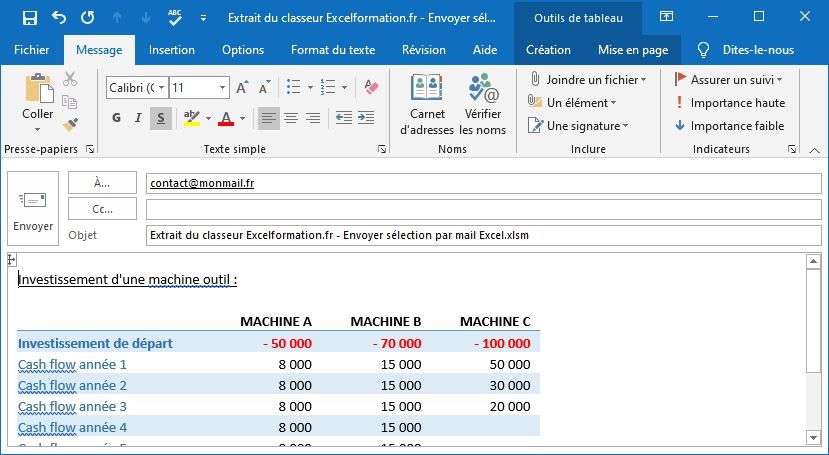
Task: Switch to the Insertion tab
Action: pos(172,50)
